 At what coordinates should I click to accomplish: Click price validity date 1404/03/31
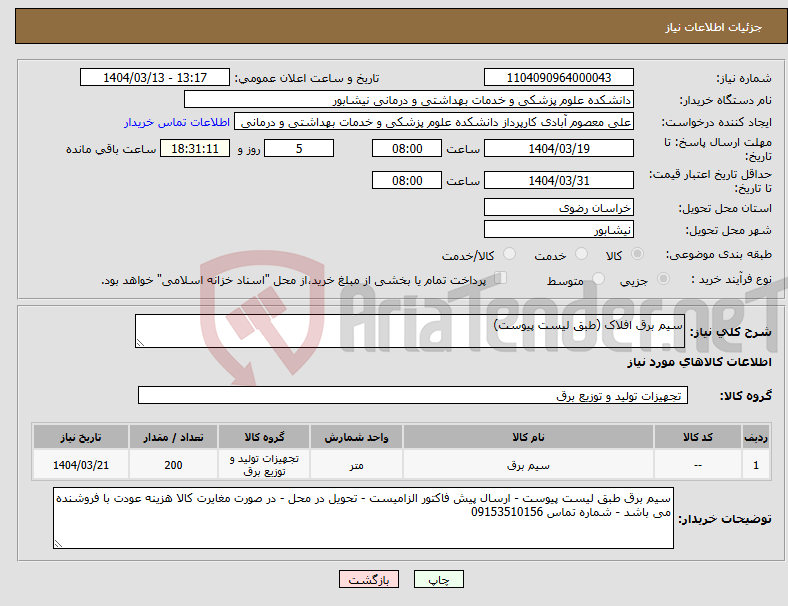click(x=558, y=180)
